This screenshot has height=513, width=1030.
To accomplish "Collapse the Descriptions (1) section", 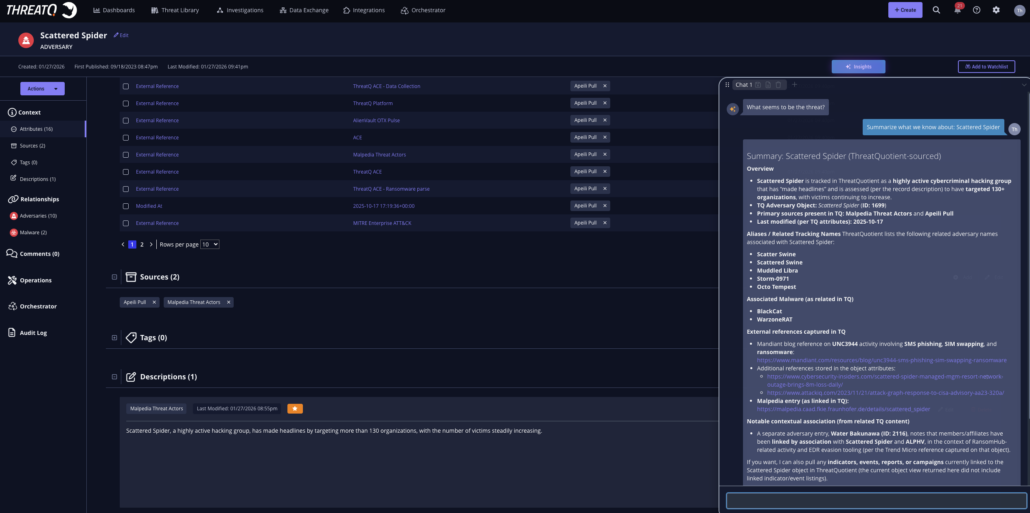I will pyautogui.click(x=114, y=377).
